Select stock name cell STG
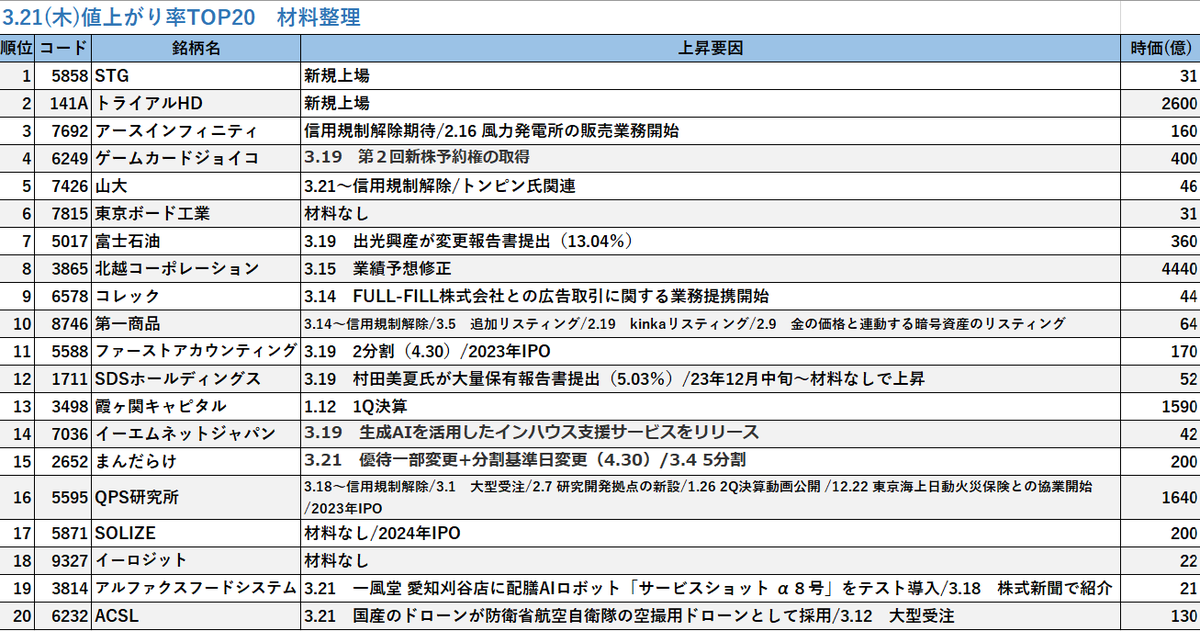The width and height of the screenshot is (1200, 631). coord(196,76)
